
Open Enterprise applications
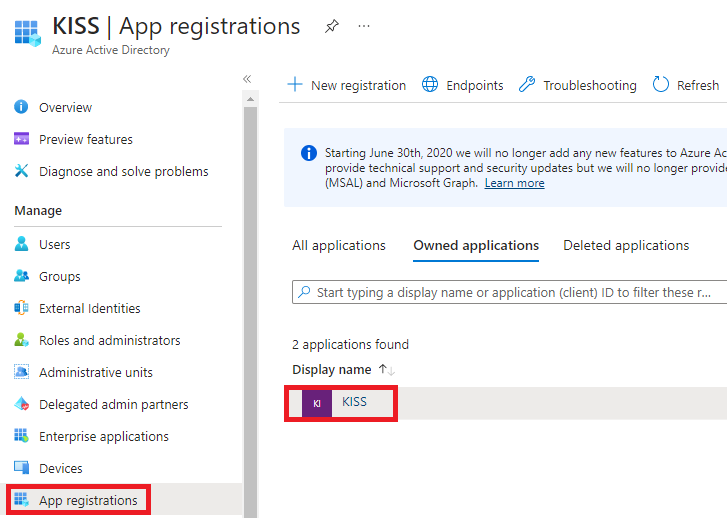pos(104,437)
